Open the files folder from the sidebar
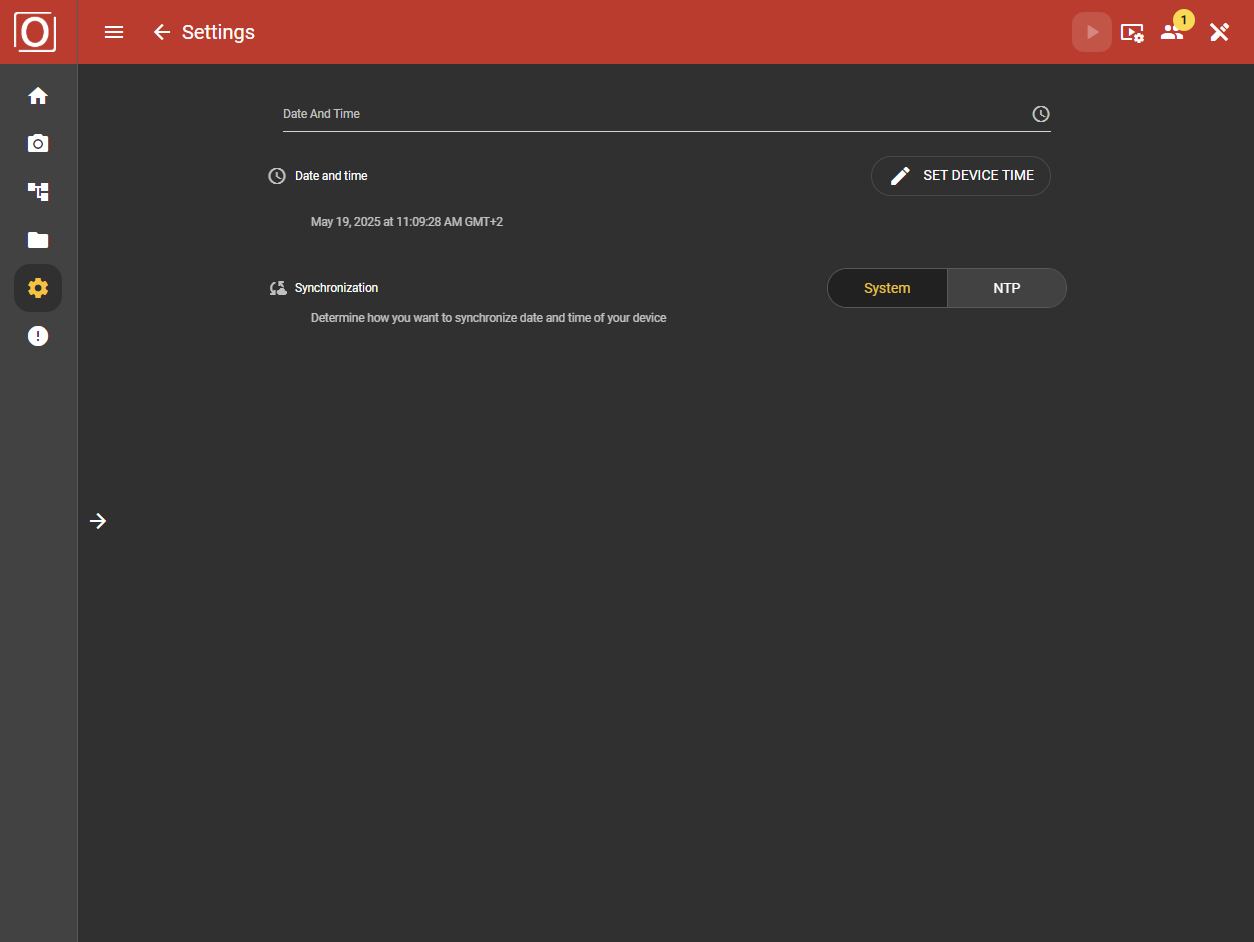Viewport: 1254px width, 942px height. pos(37,239)
